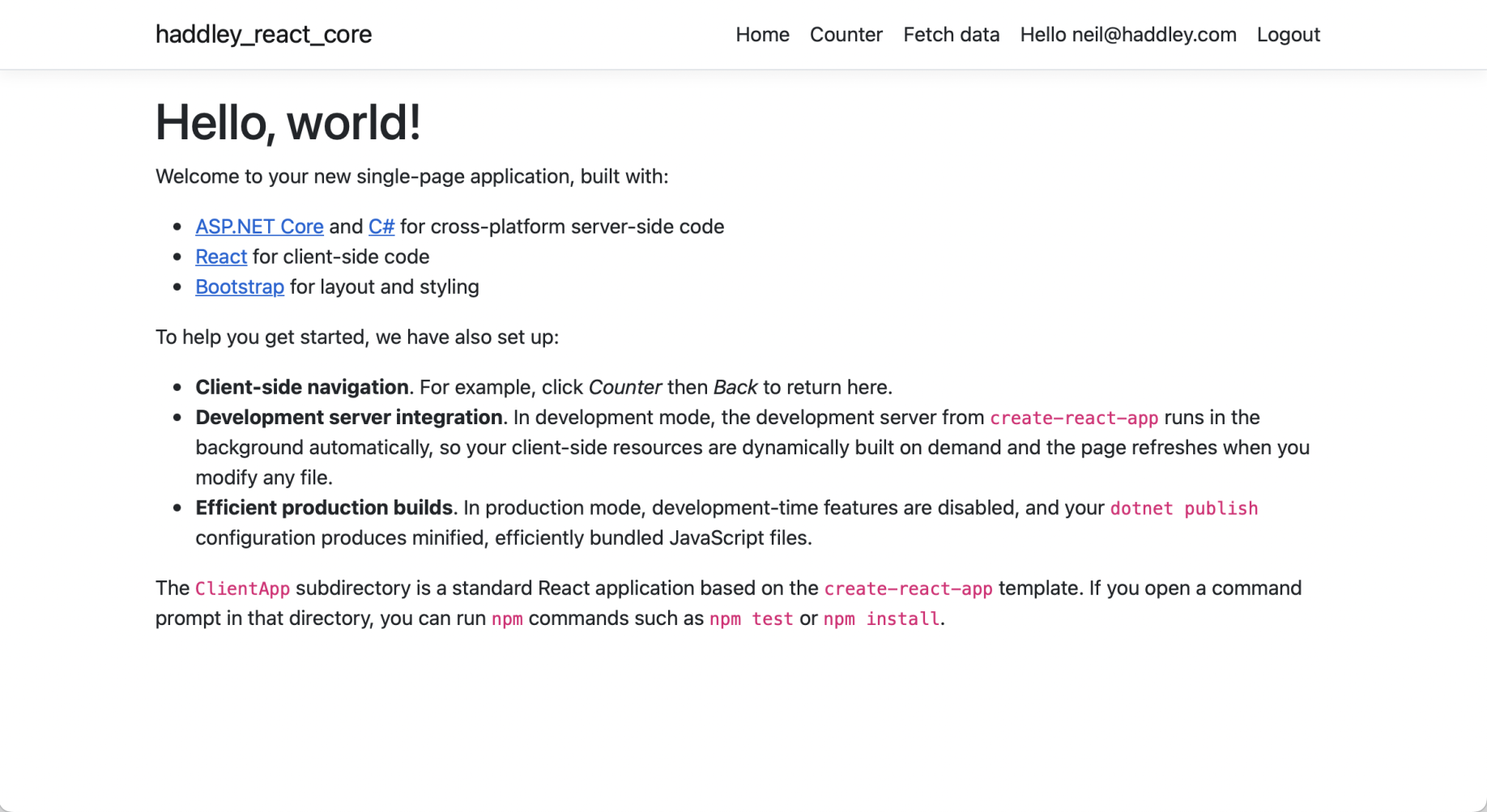Click the haddley_react_core brand title

[263, 35]
